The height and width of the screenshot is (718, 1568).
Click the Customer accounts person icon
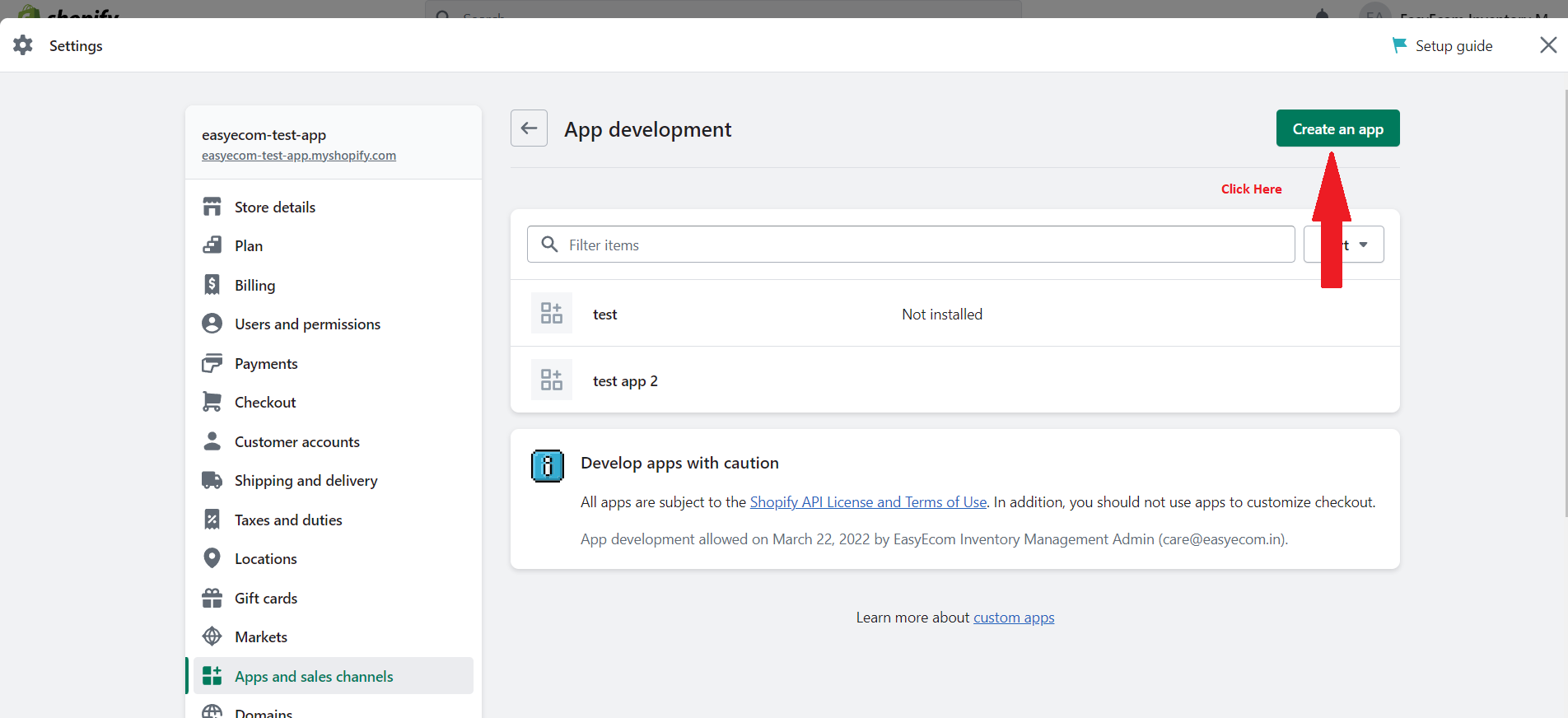click(x=212, y=441)
